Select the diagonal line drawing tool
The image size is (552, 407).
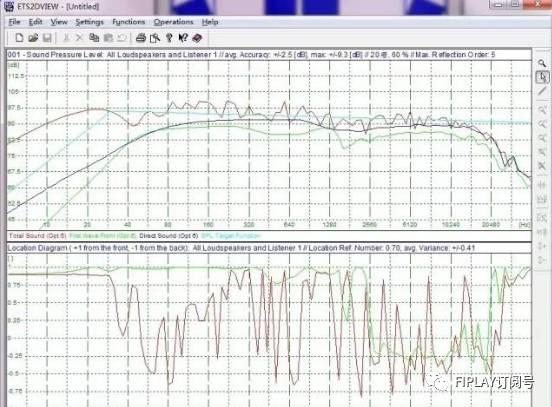pos(542,91)
